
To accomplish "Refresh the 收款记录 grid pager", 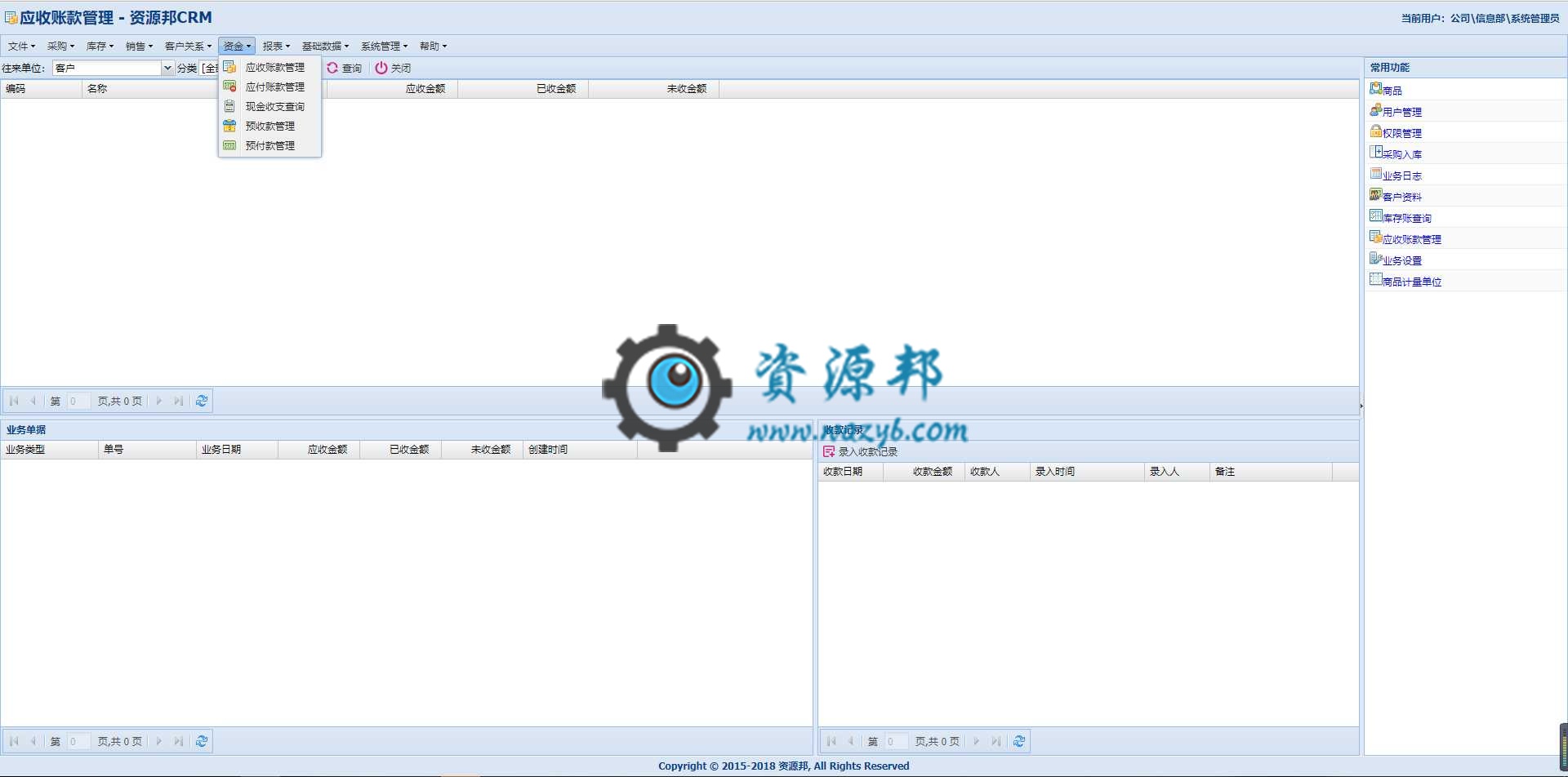I will pyautogui.click(x=1019, y=741).
